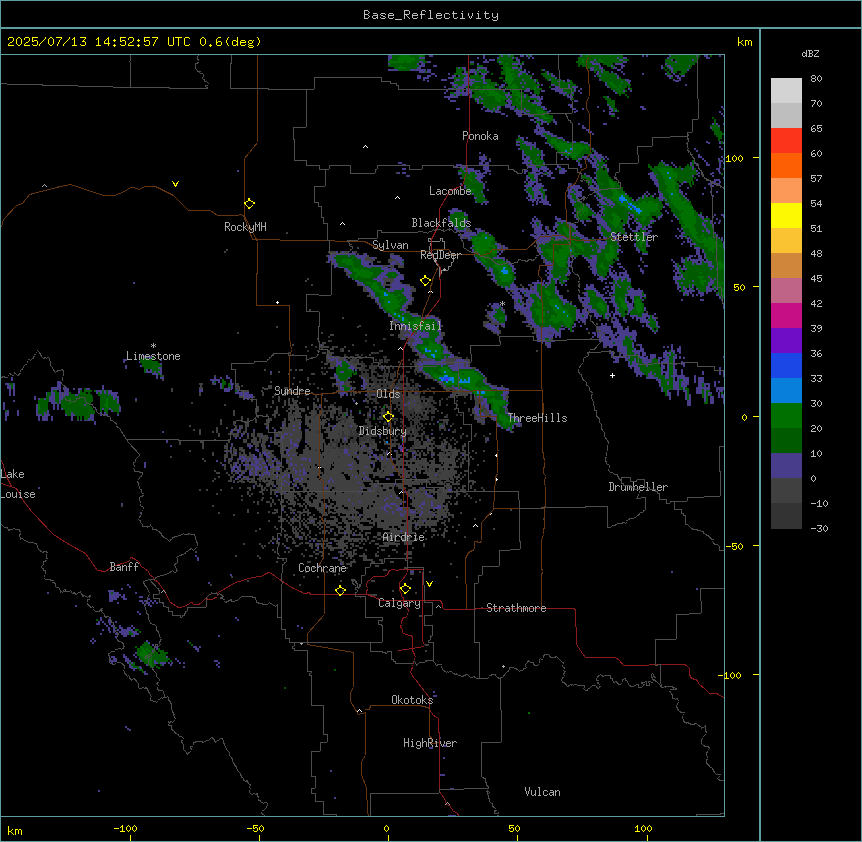Select the Didsbury label
This screenshot has width=862, height=842.
(x=383, y=431)
